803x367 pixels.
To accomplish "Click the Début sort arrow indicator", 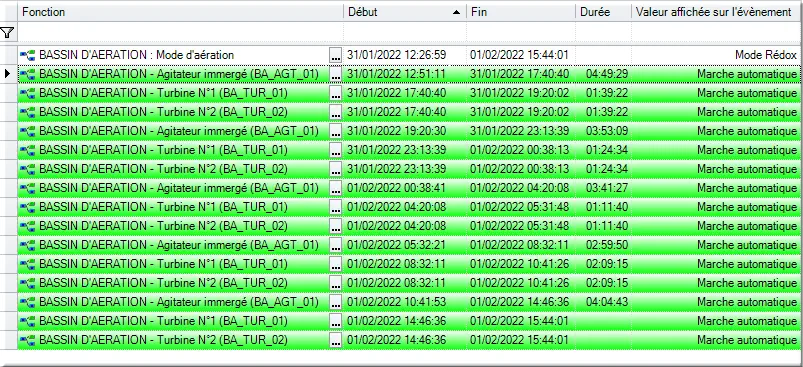I will [456, 12].
